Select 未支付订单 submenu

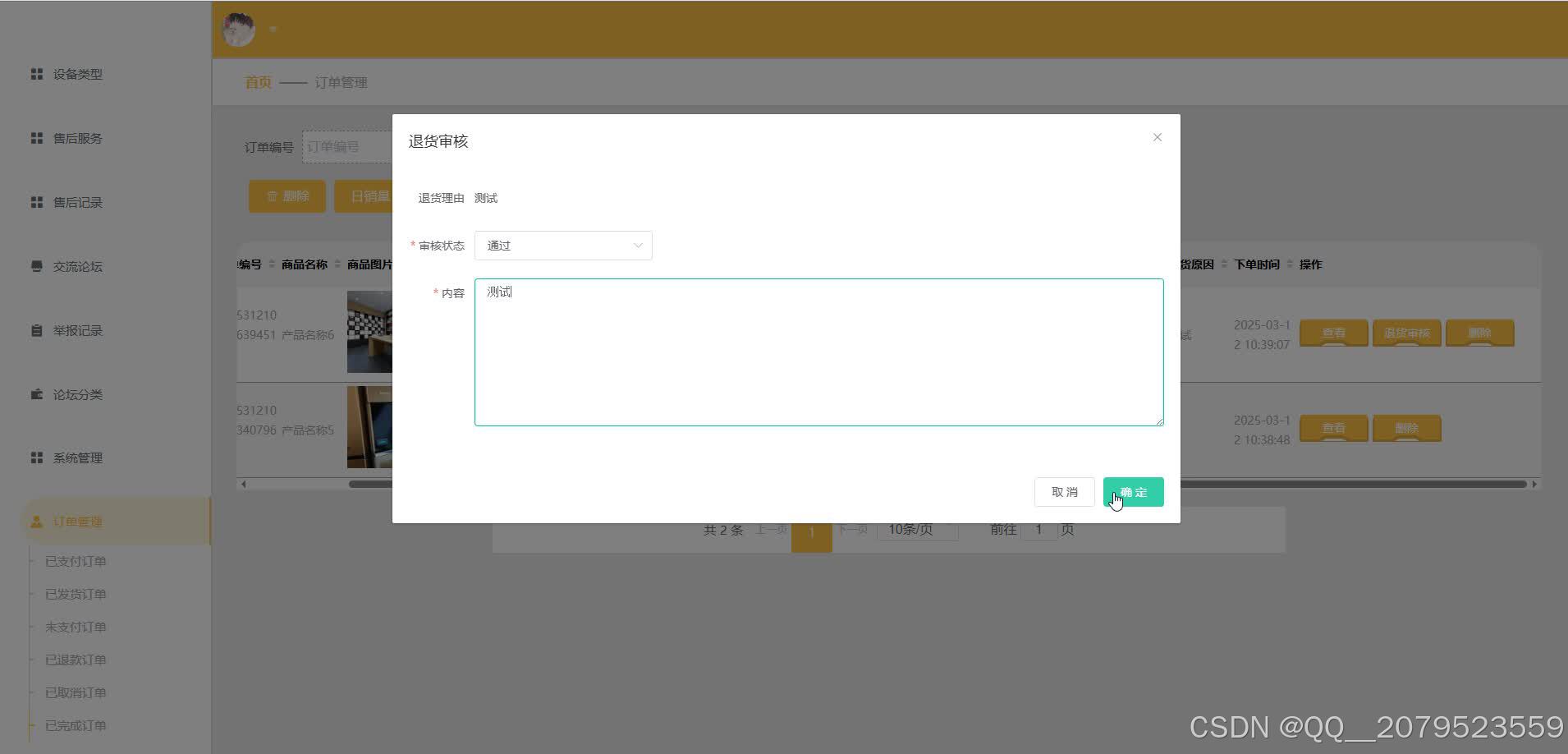[76, 627]
